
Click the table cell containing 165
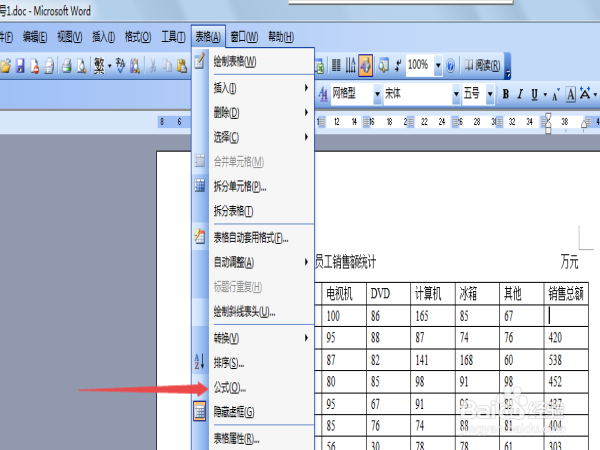pyautogui.click(x=433, y=316)
